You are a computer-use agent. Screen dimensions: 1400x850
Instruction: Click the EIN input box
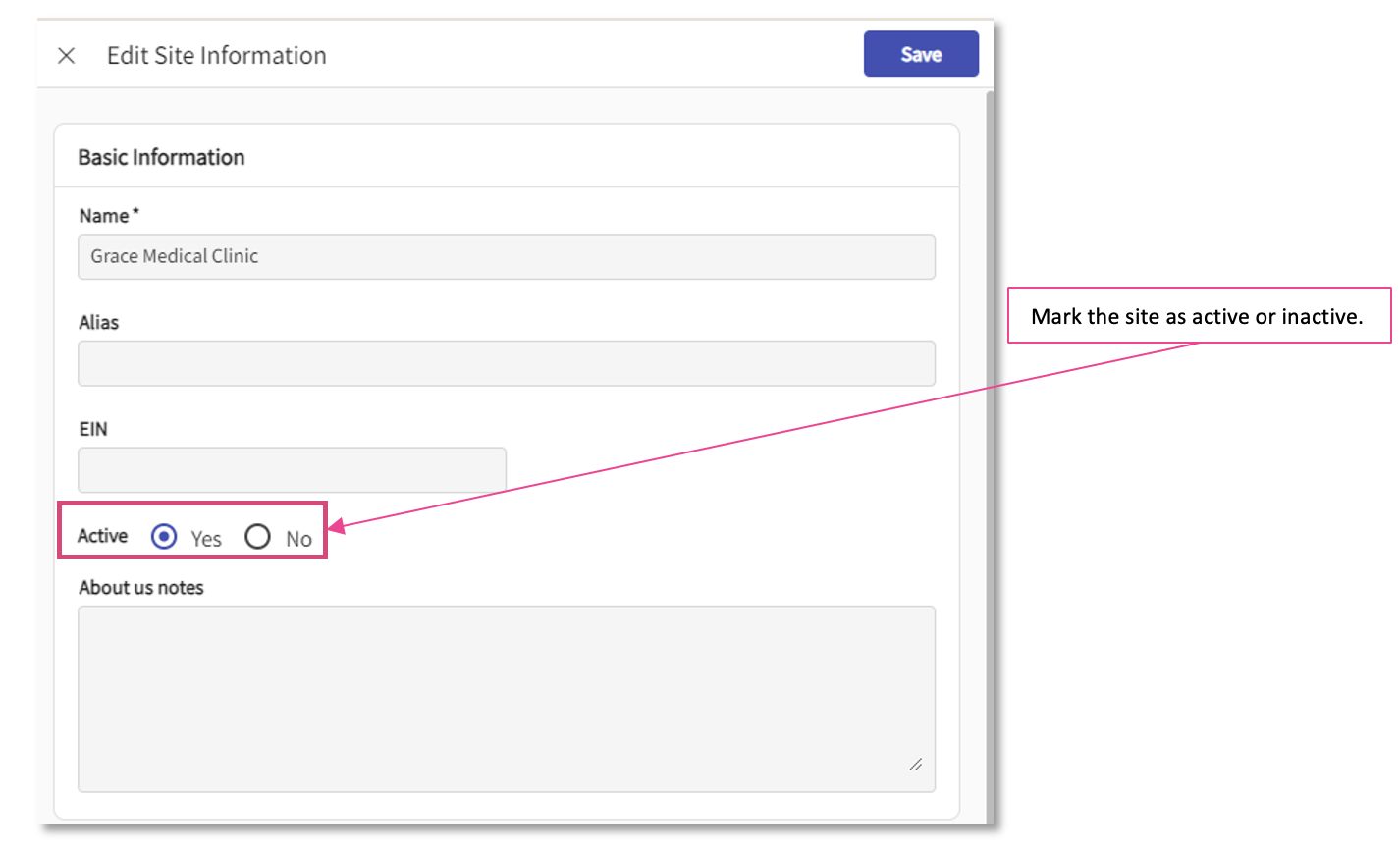click(292, 470)
